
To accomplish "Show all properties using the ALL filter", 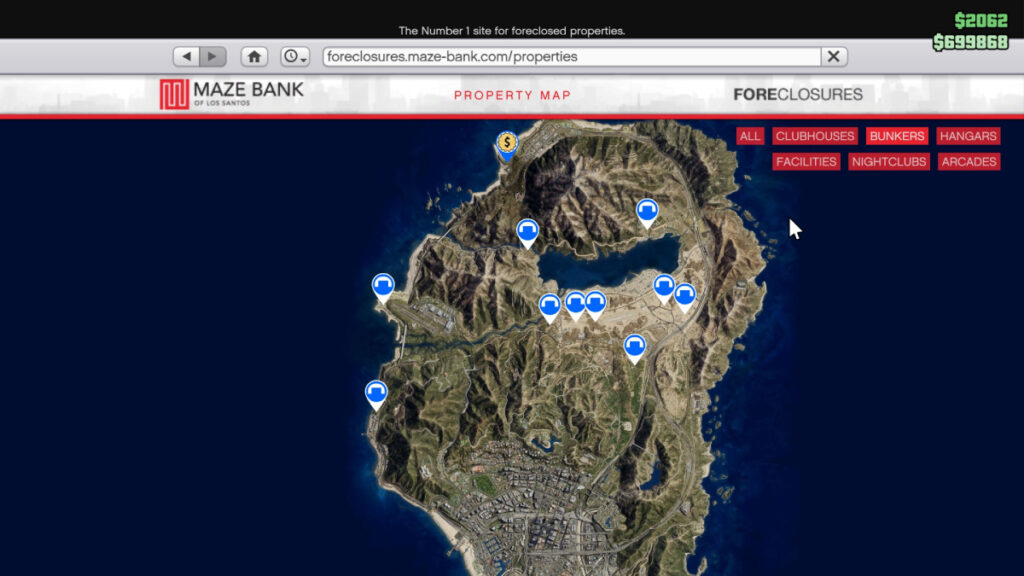I will coord(750,136).
